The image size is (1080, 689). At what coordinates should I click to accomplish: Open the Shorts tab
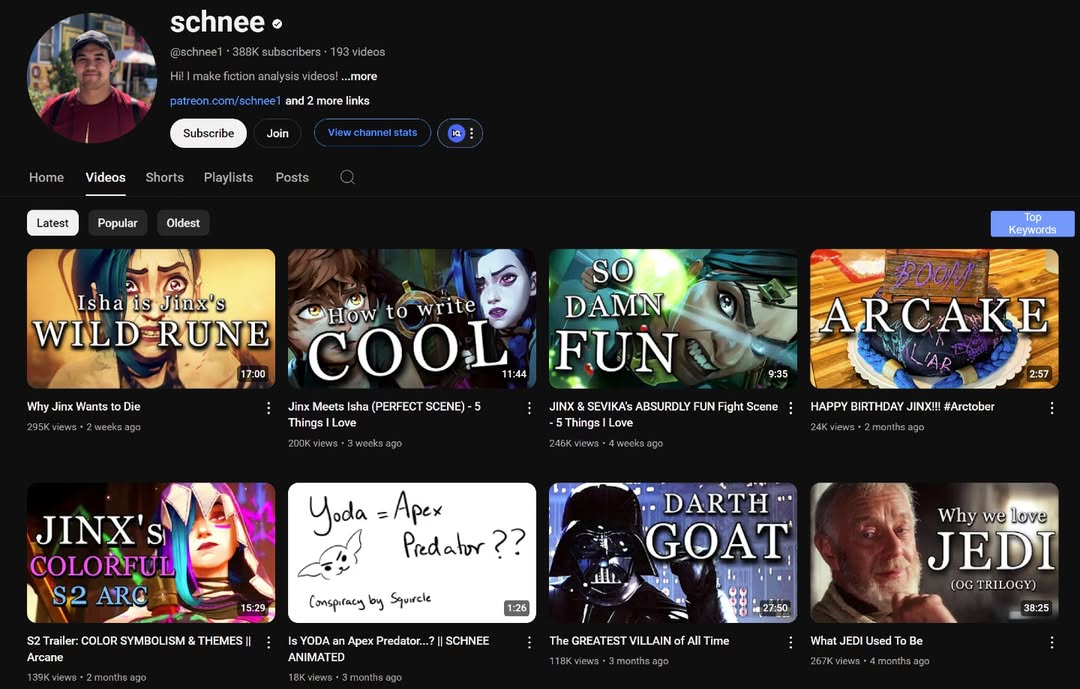(x=165, y=177)
